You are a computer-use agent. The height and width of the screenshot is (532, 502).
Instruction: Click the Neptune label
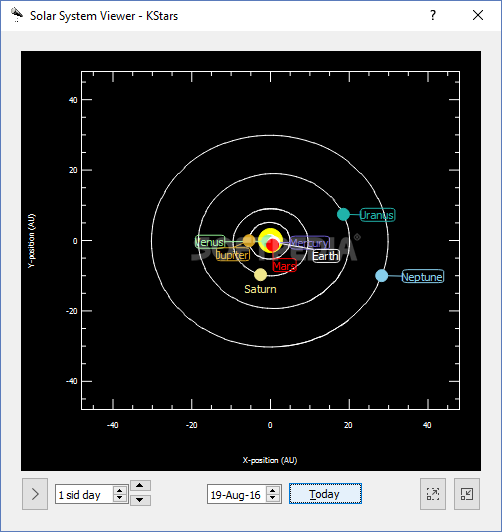click(x=422, y=277)
